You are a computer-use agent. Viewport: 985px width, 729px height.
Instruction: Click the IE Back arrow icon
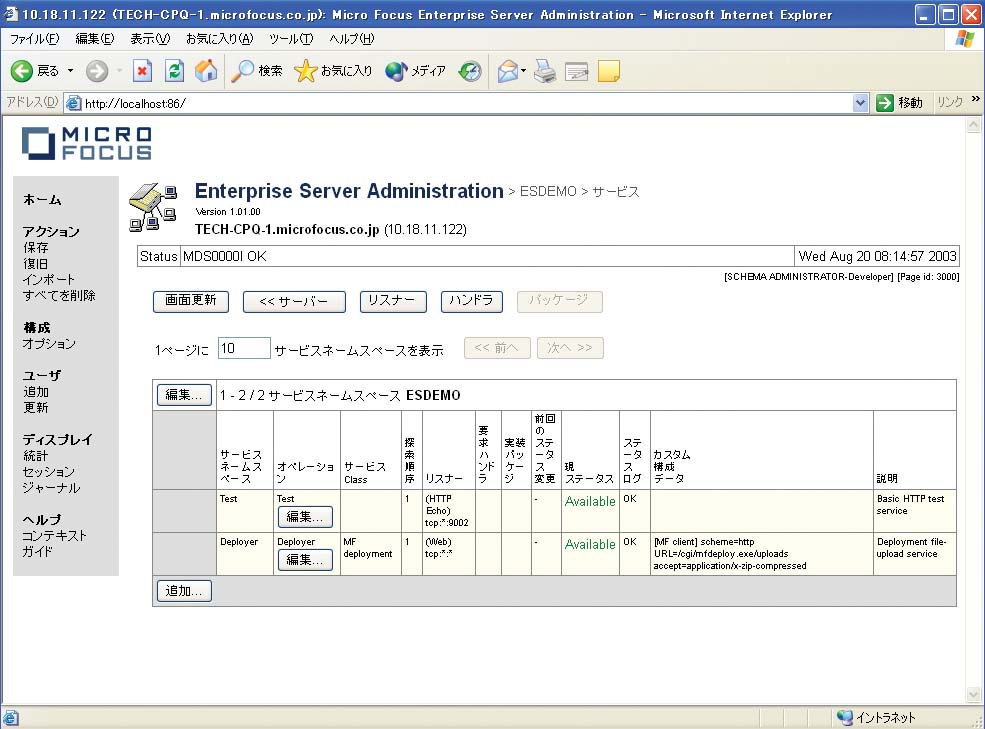click(21, 71)
